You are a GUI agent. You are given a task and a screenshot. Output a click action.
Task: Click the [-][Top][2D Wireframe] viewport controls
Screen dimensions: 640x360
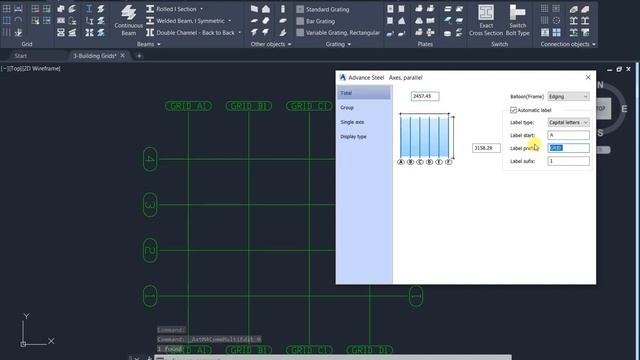(31, 69)
